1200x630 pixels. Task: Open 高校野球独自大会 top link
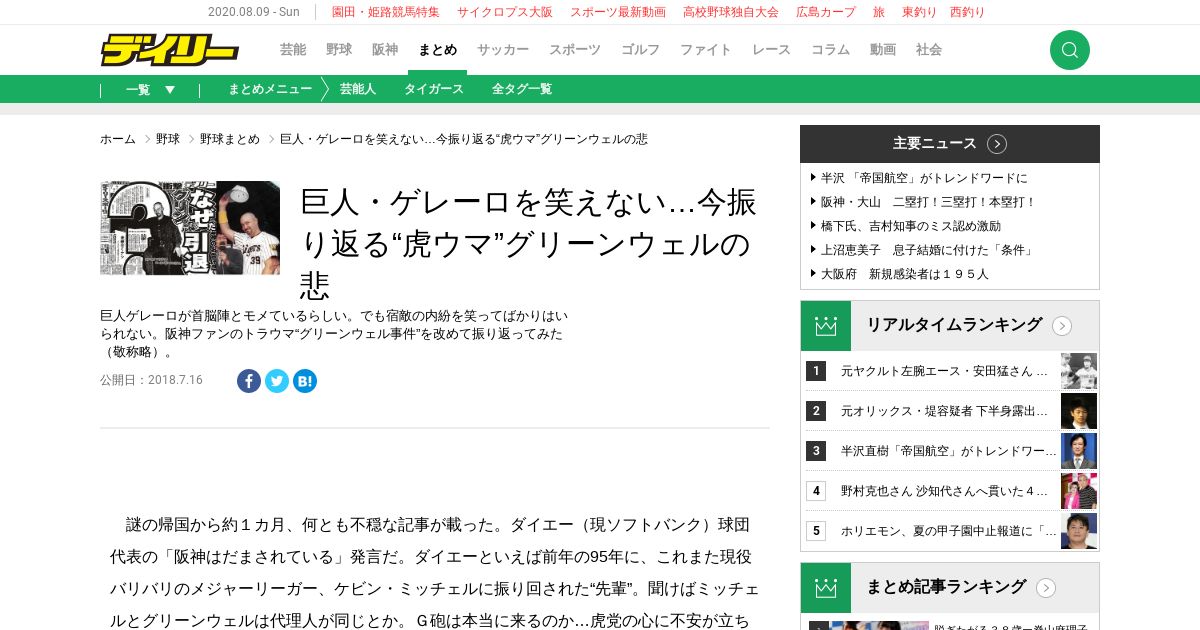(731, 12)
